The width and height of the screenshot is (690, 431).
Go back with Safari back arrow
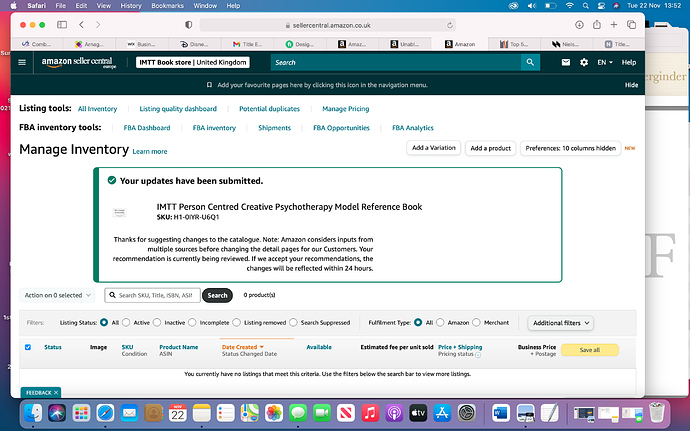tap(81, 25)
